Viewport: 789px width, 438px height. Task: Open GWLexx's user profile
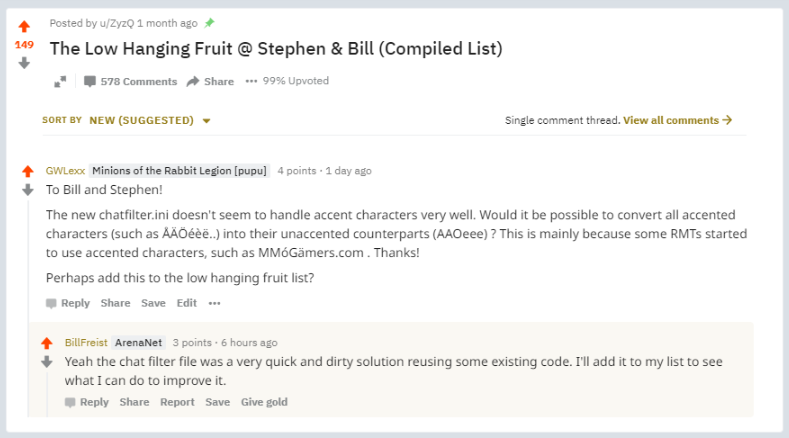[65, 171]
